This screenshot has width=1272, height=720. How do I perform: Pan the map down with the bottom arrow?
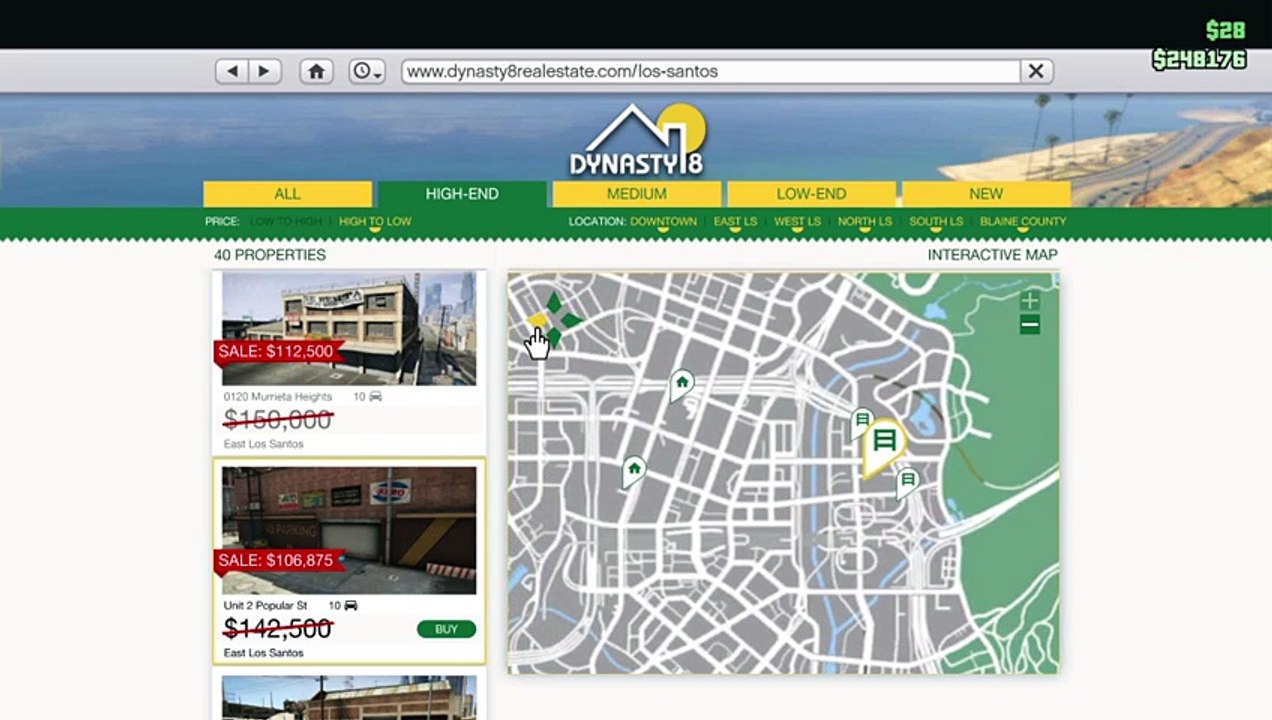554,338
